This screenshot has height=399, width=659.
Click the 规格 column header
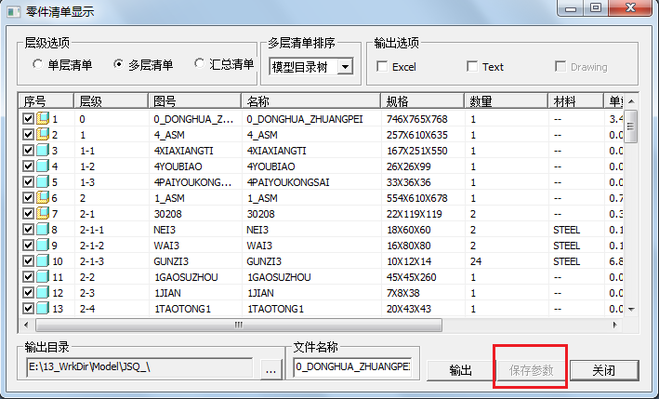coord(422,101)
